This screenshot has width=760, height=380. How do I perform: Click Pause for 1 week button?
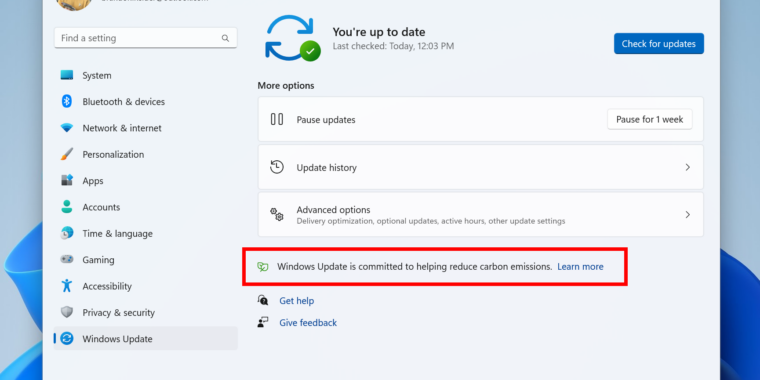pos(649,119)
